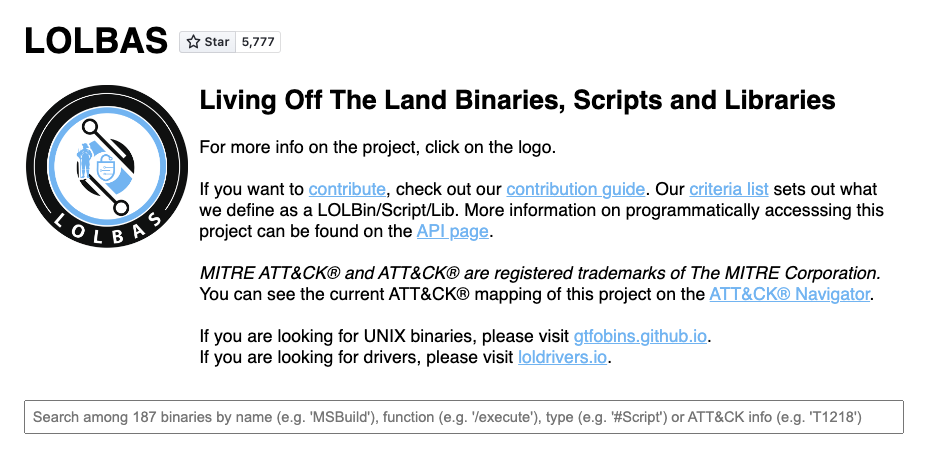Click the 'looking for UNIX binaries' sentence
This screenshot has width=928, height=452.
pyautogui.click(x=385, y=336)
